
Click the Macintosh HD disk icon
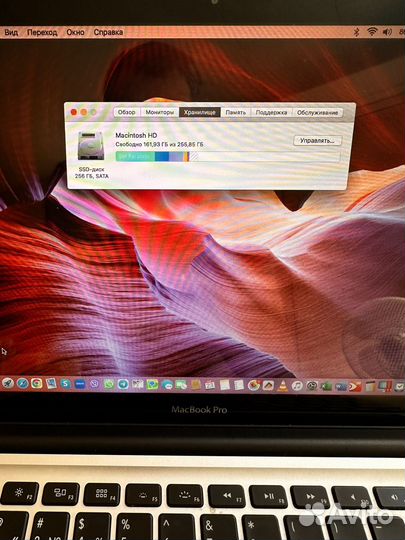pyautogui.click(x=91, y=146)
